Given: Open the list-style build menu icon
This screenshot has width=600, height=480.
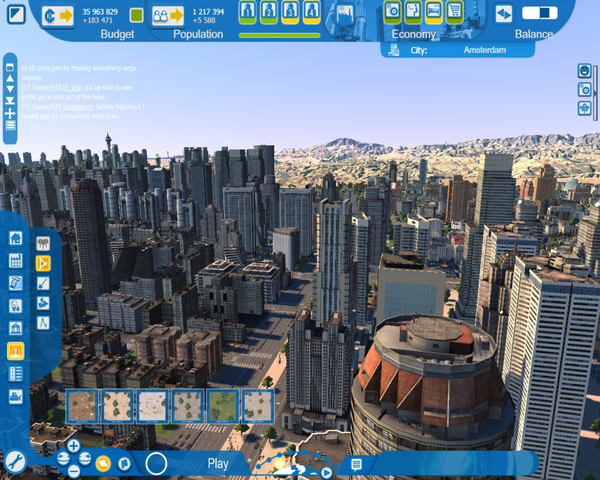Looking at the screenshot, I should click(x=16, y=374).
